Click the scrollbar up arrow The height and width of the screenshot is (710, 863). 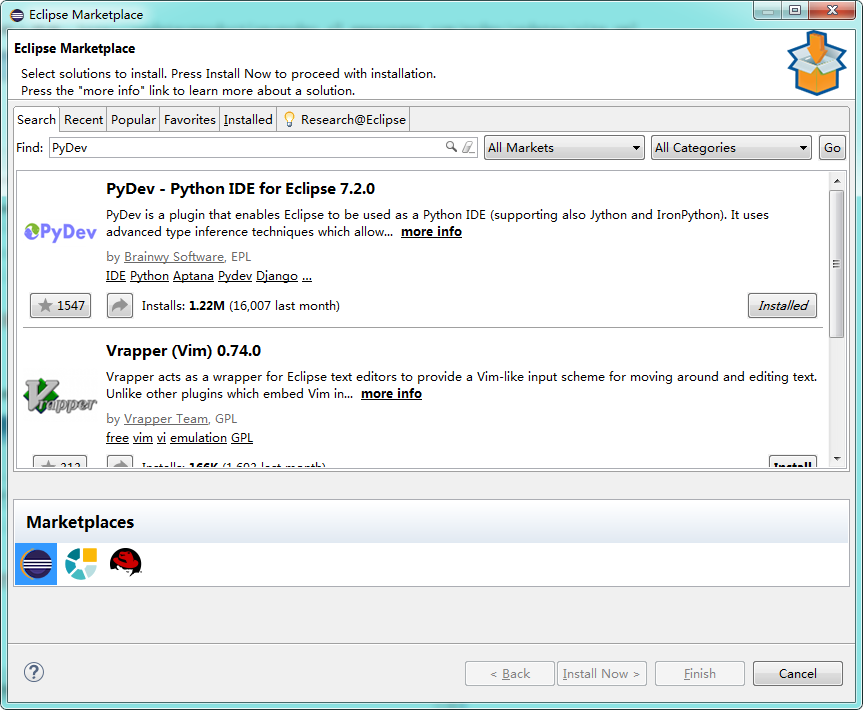pyautogui.click(x=837, y=181)
